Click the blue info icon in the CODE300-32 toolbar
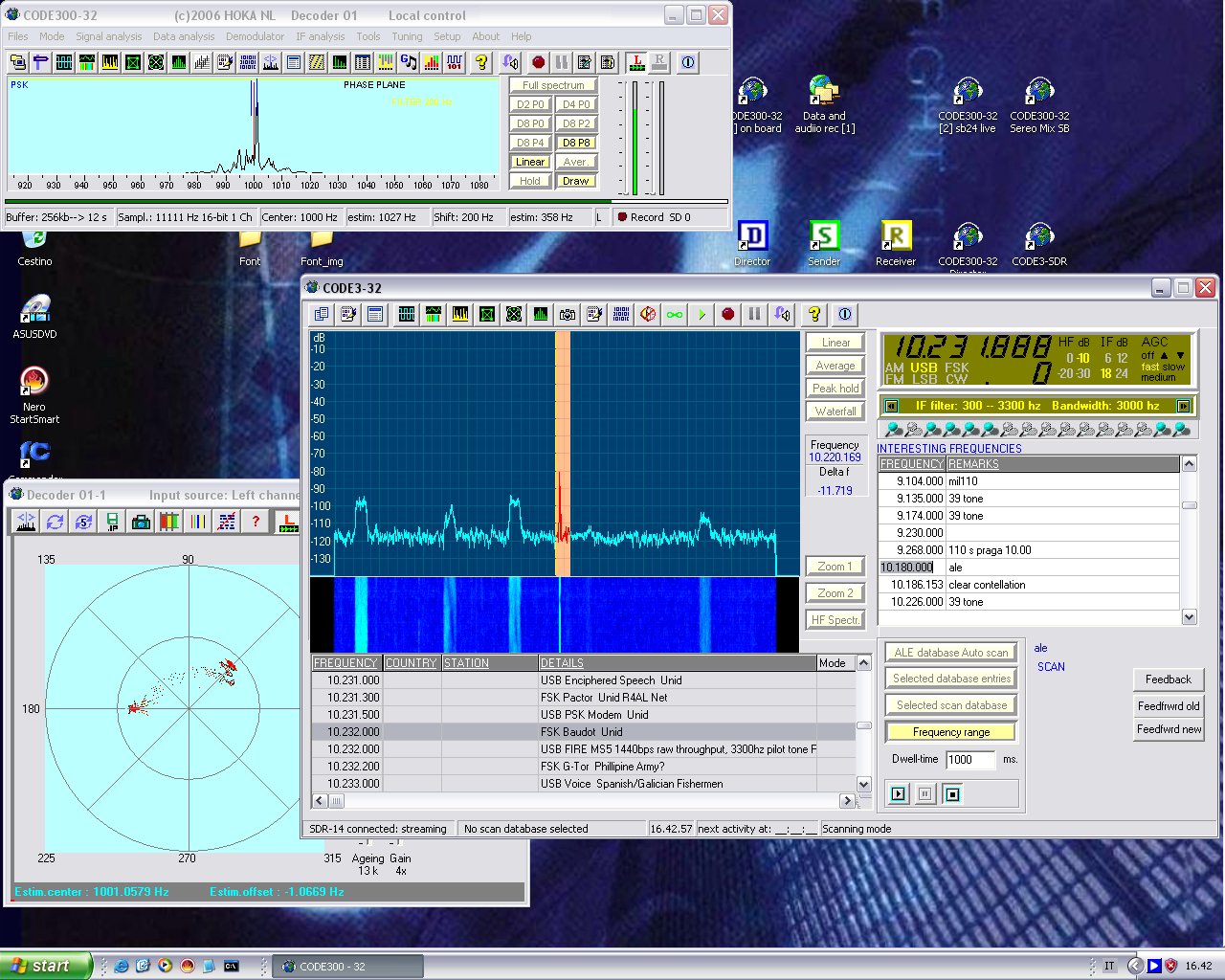The width and height of the screenshot is (1225, 980). pos(688,62)
